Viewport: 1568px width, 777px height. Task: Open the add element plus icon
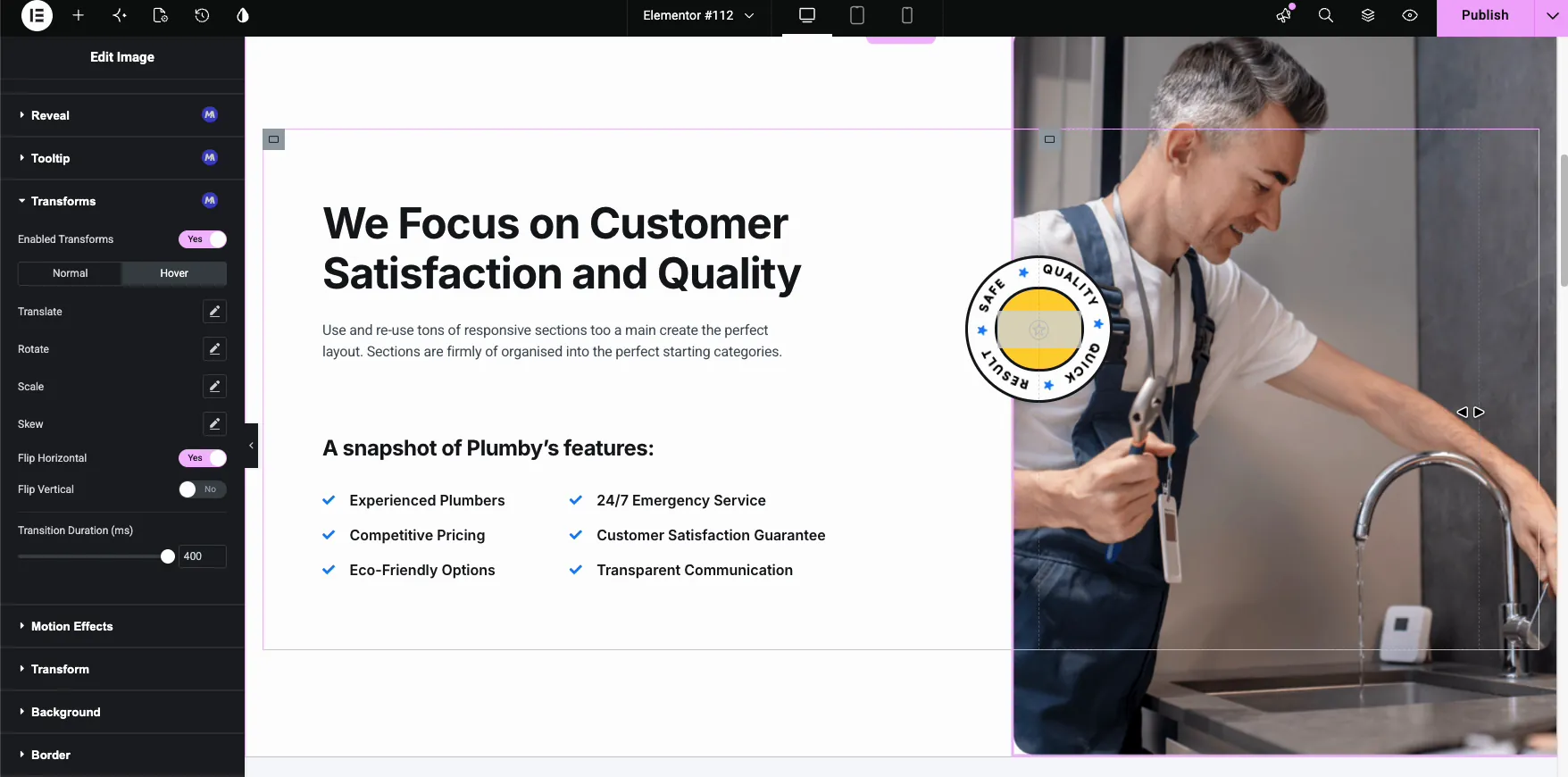click(x=79, y=15)
